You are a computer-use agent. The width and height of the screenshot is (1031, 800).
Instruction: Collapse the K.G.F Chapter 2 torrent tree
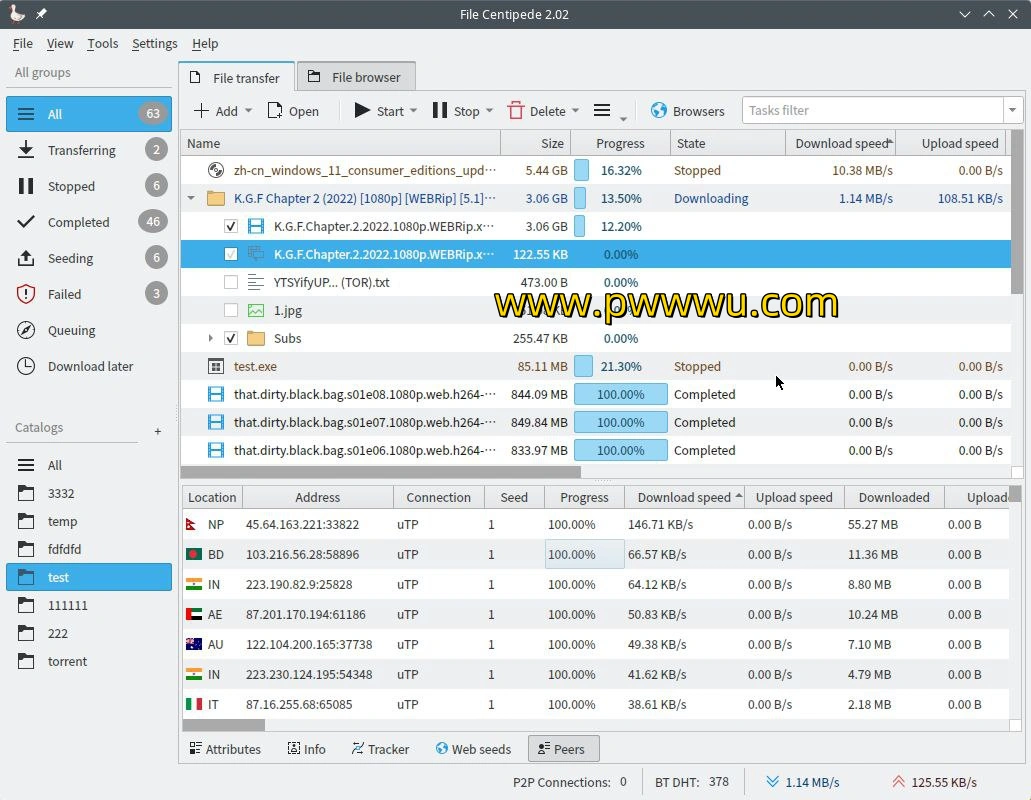(191, 198)
